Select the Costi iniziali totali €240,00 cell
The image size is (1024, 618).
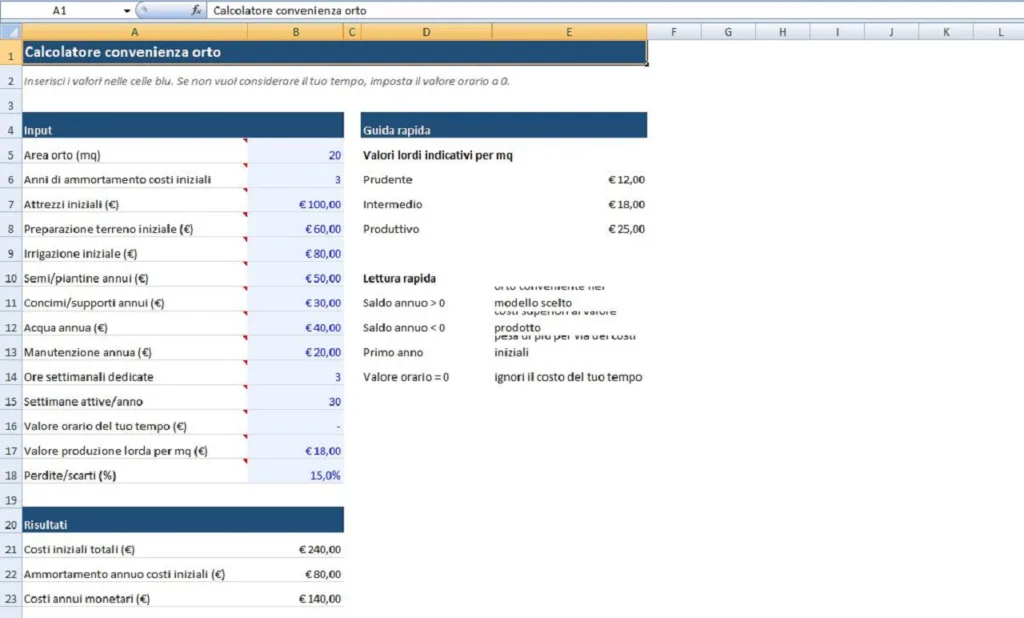point(295,549)
